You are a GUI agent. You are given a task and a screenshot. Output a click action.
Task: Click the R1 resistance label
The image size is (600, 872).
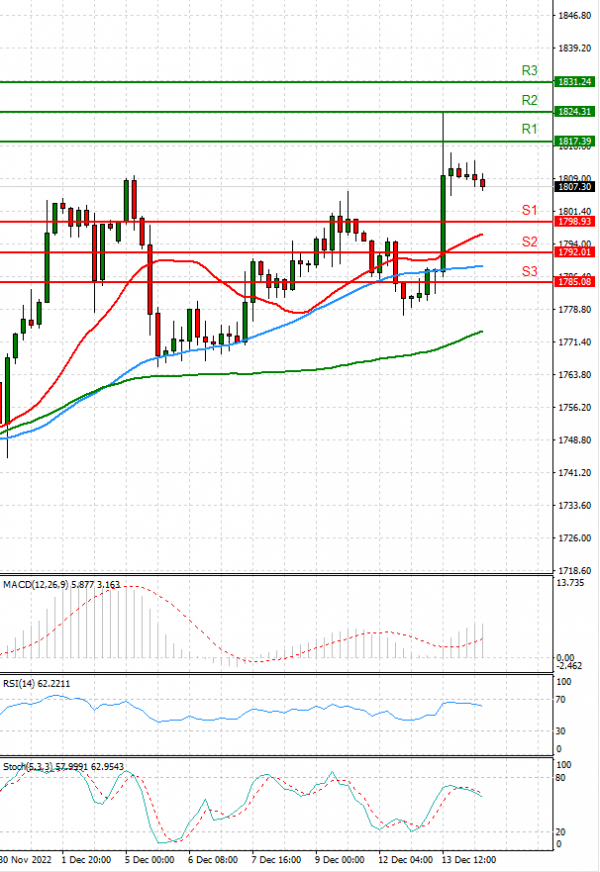pos(530,130)
